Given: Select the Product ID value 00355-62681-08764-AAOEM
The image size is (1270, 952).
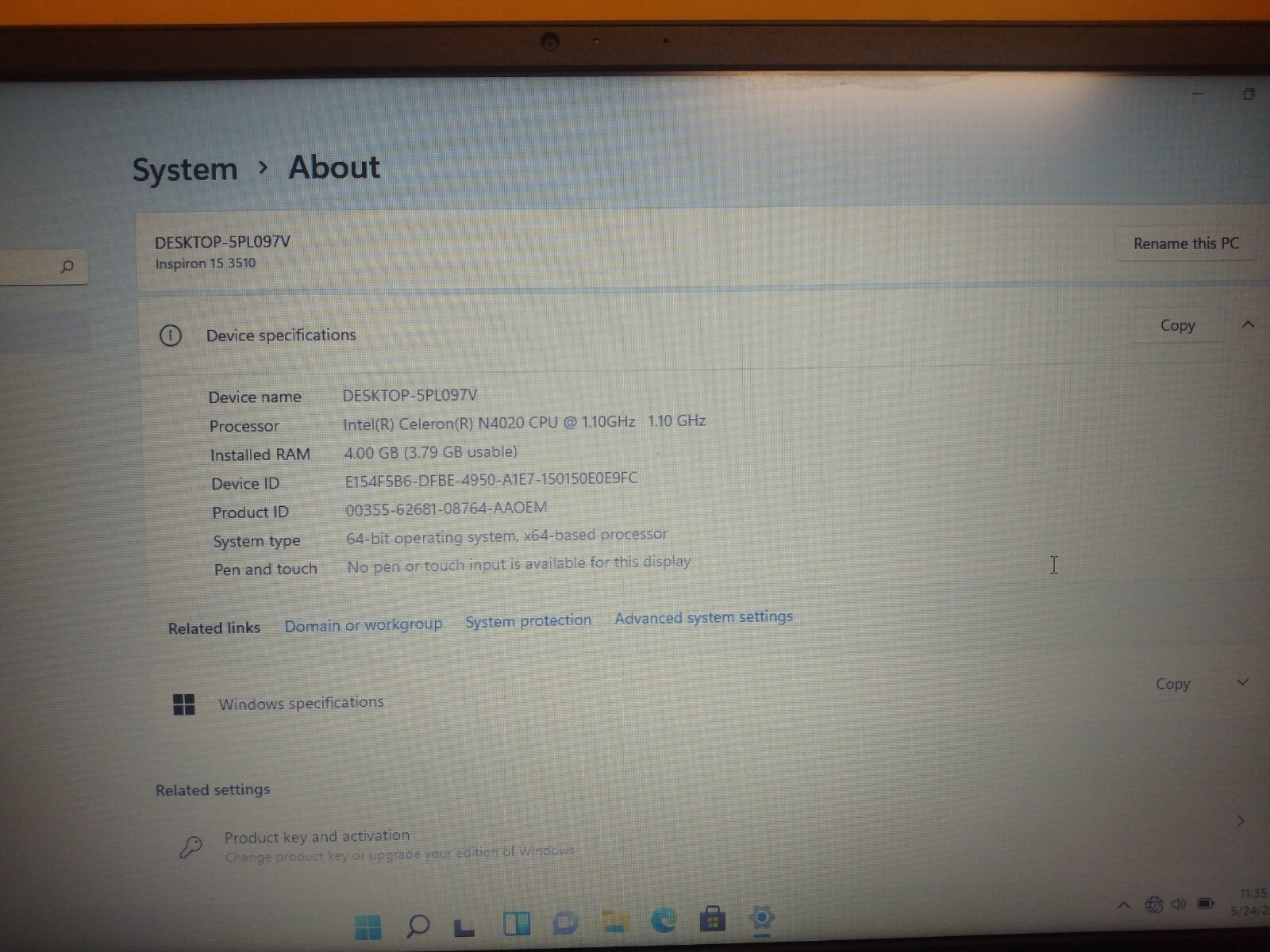Looking at the screenshot, I should point(446,509).
